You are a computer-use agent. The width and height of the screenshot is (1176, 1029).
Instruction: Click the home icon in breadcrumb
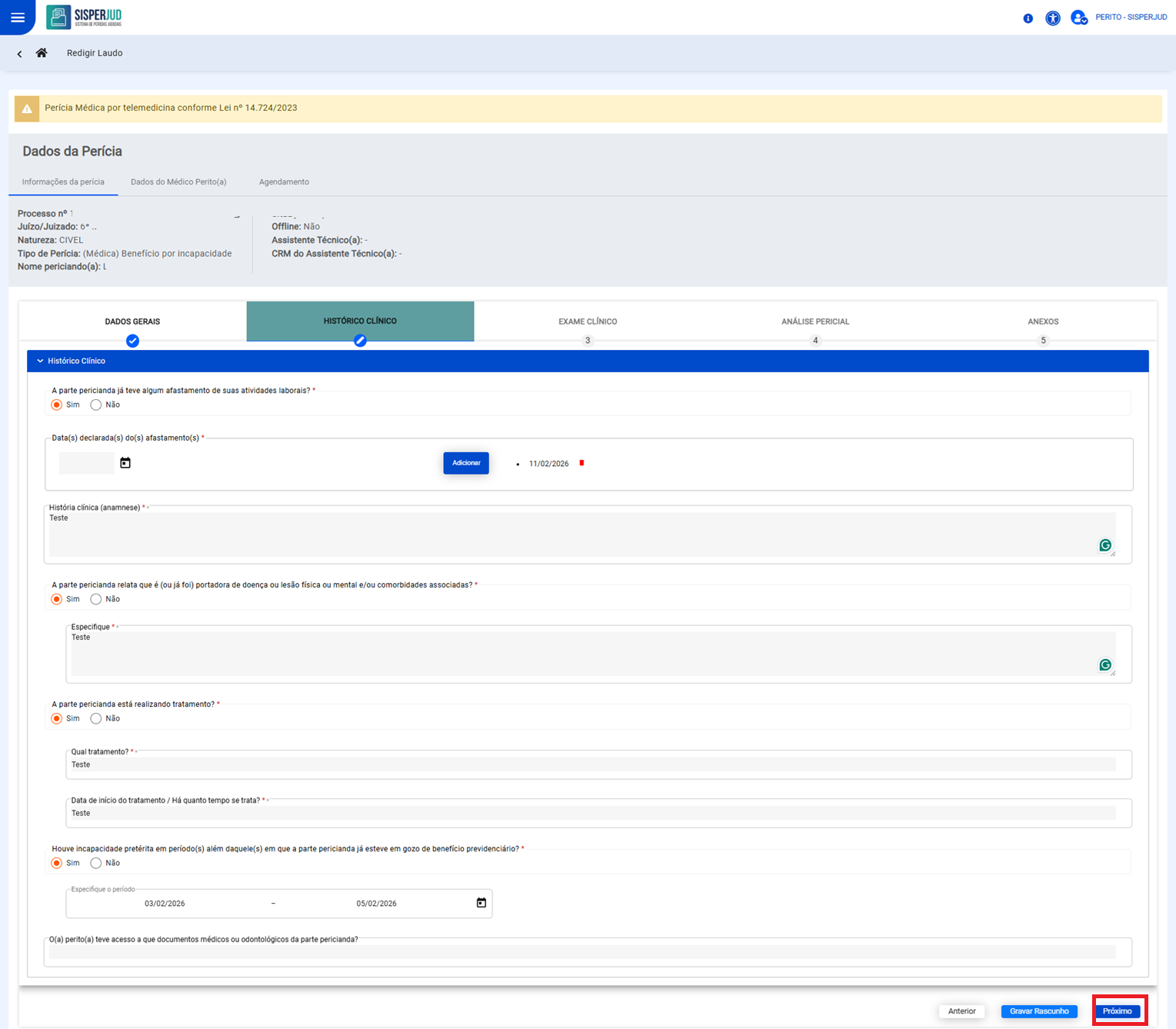click(42, 53)
